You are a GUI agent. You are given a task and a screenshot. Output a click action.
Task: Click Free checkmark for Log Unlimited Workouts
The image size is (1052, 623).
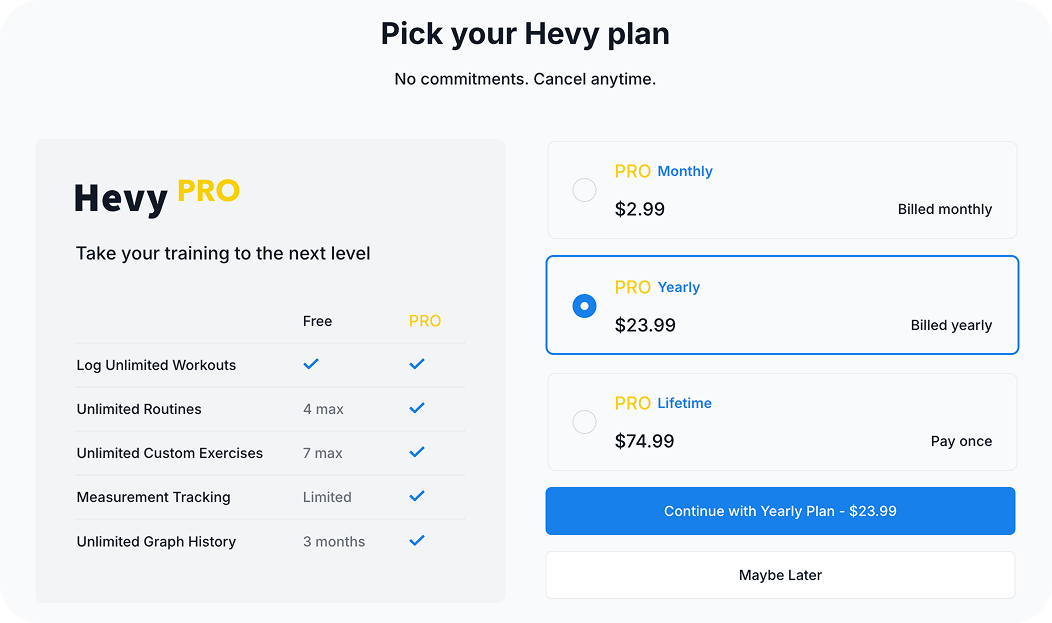(311, 364)
